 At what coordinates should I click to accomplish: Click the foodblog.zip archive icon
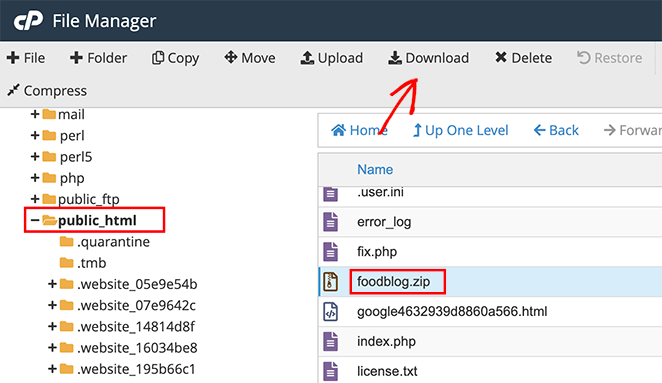point(331,281)
